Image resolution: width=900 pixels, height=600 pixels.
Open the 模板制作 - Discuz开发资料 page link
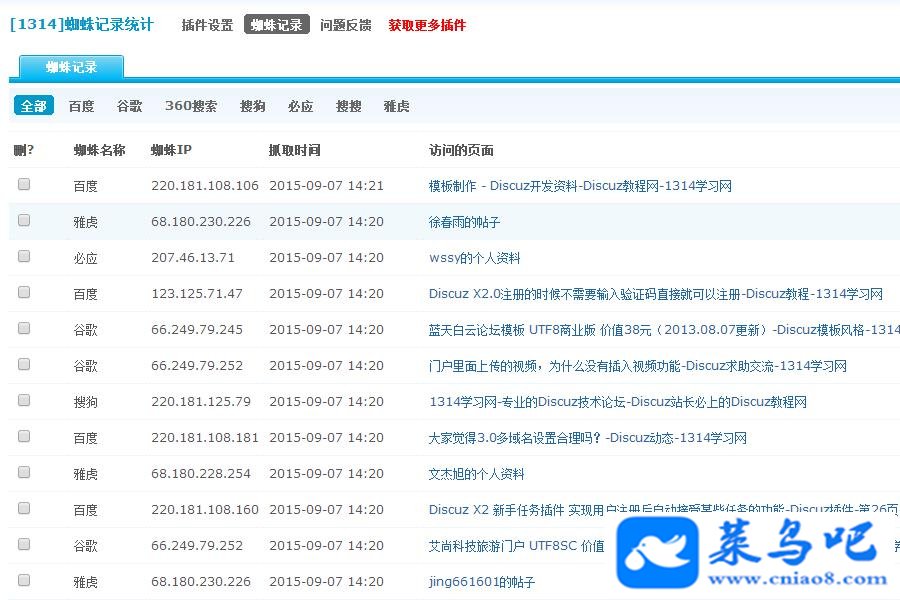click(580, 186)
